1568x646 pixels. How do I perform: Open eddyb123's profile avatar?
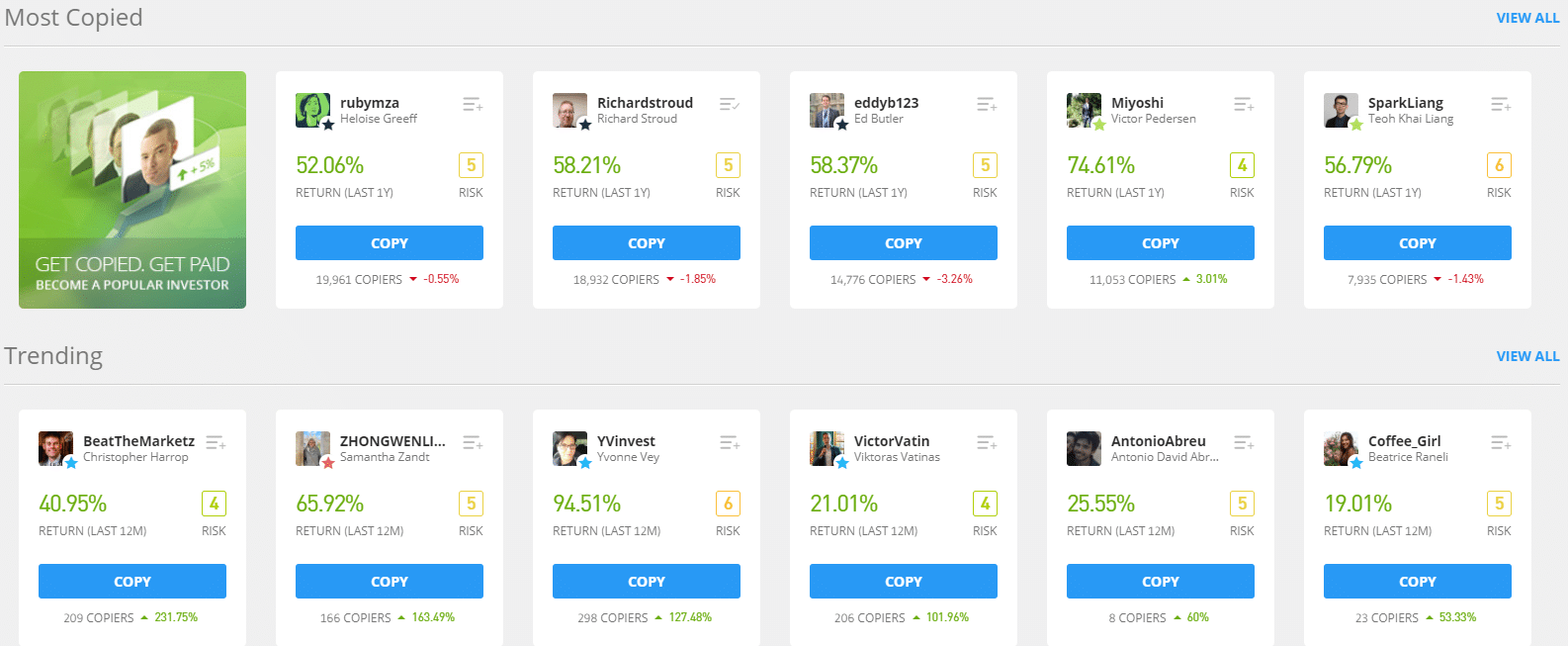[x=828, y=111]
